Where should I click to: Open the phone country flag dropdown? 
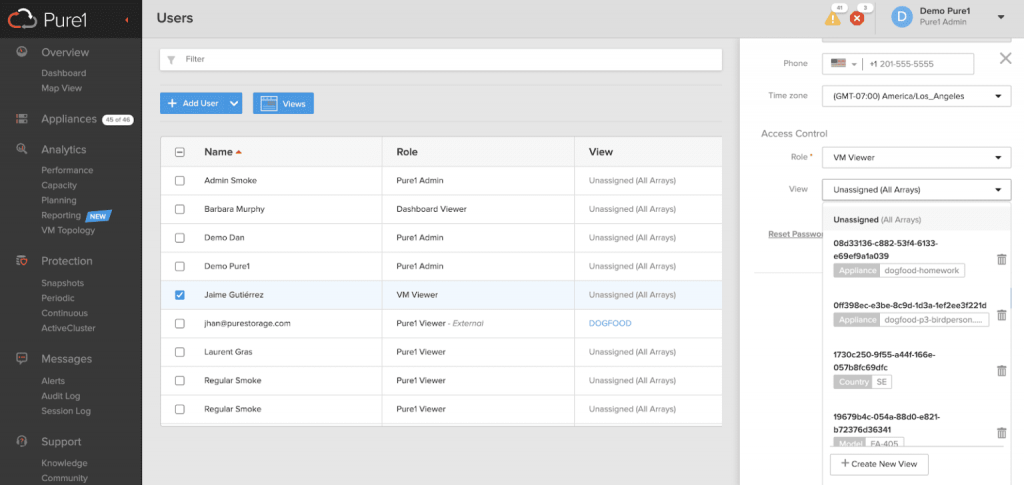pyautogui.click(x=843, y=64)
